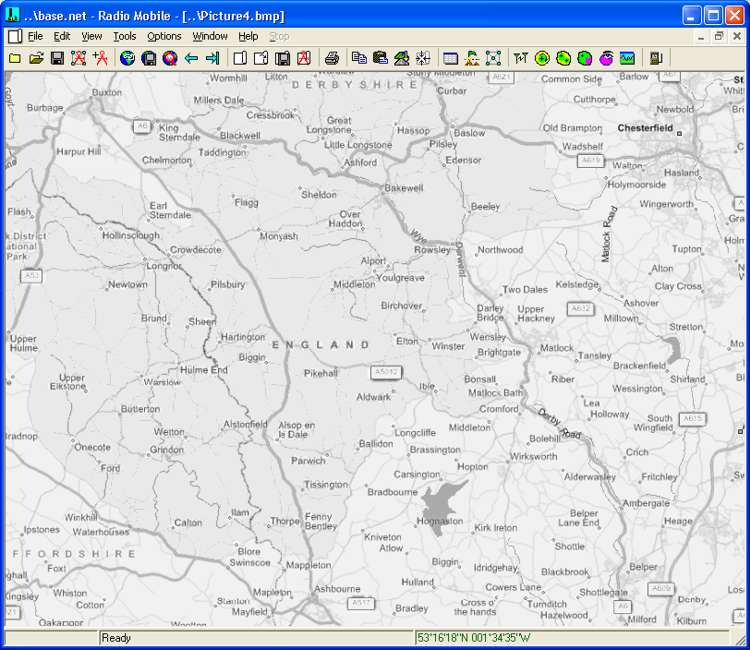750x650 pixels.
Task: Click the green terrain Merge pictures icon
Action: [x=402, y=58]
